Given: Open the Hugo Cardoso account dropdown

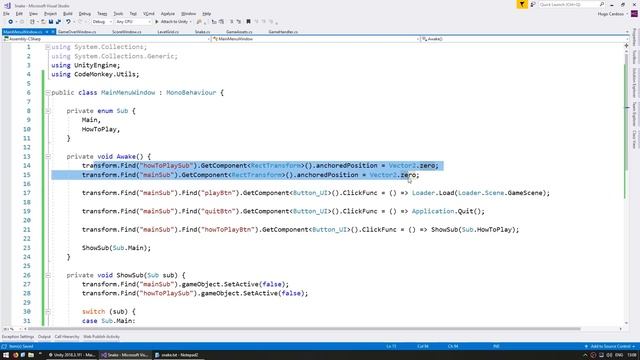Looking at the screenshot, I should click(x=612, y=14).
